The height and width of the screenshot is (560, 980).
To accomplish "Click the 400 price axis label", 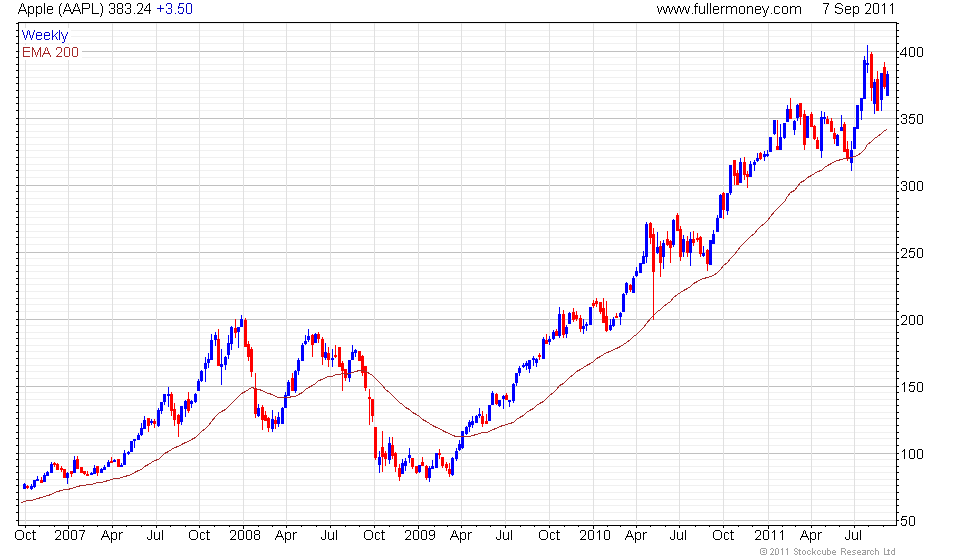I will [x=911, y=52].
